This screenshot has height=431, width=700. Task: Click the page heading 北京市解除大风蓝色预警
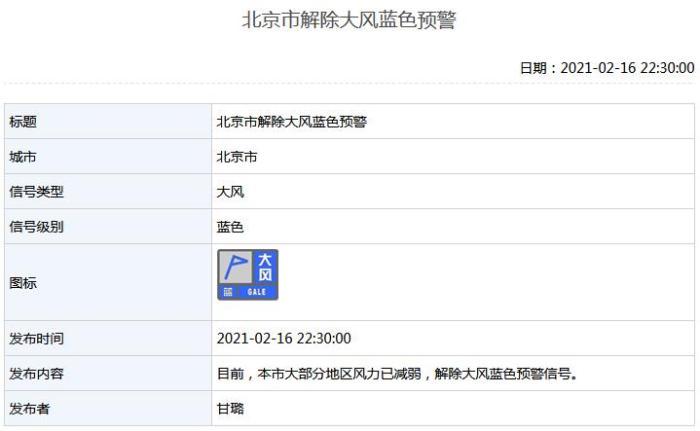click(x=349, y=20)
